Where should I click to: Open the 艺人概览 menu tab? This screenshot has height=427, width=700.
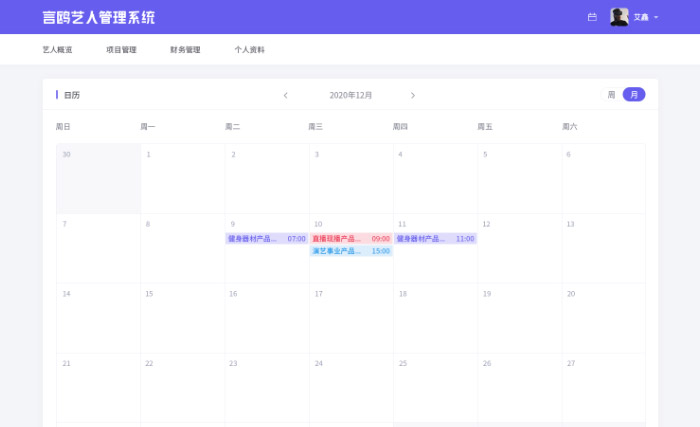(57, 50)
